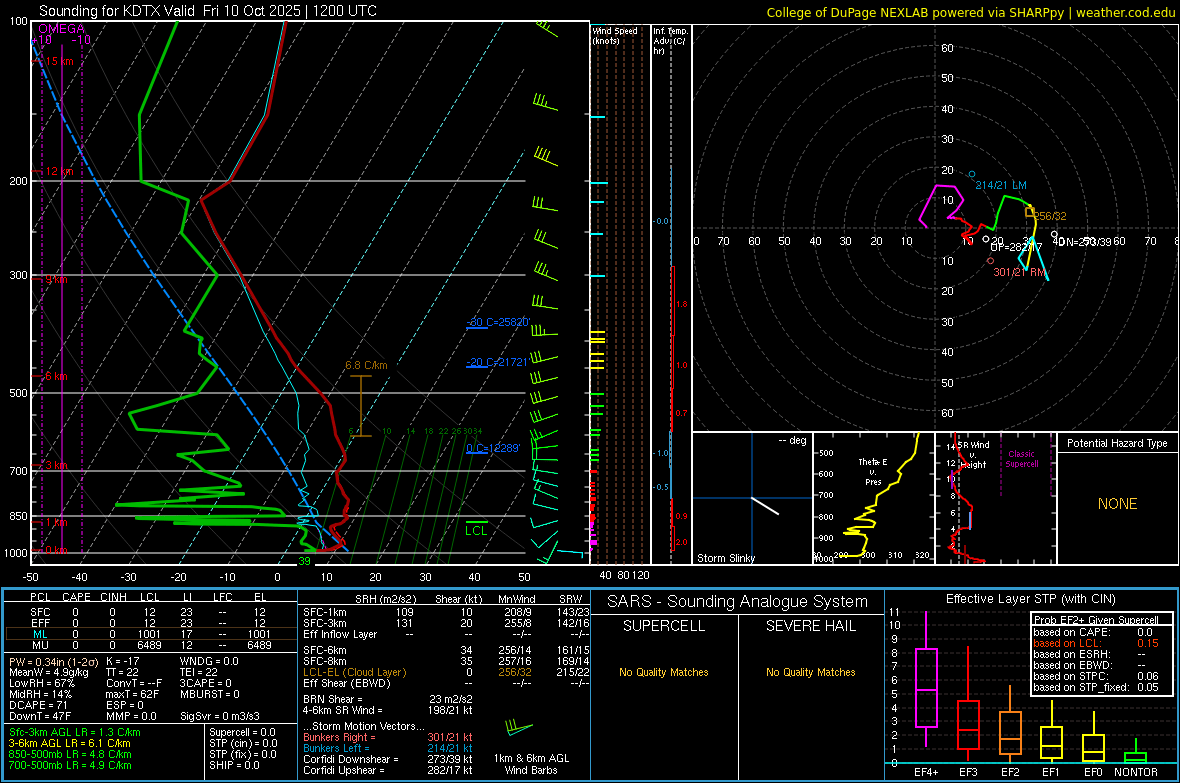Click the Inf. Temp. Adv. header

click(x=670, y=41)
